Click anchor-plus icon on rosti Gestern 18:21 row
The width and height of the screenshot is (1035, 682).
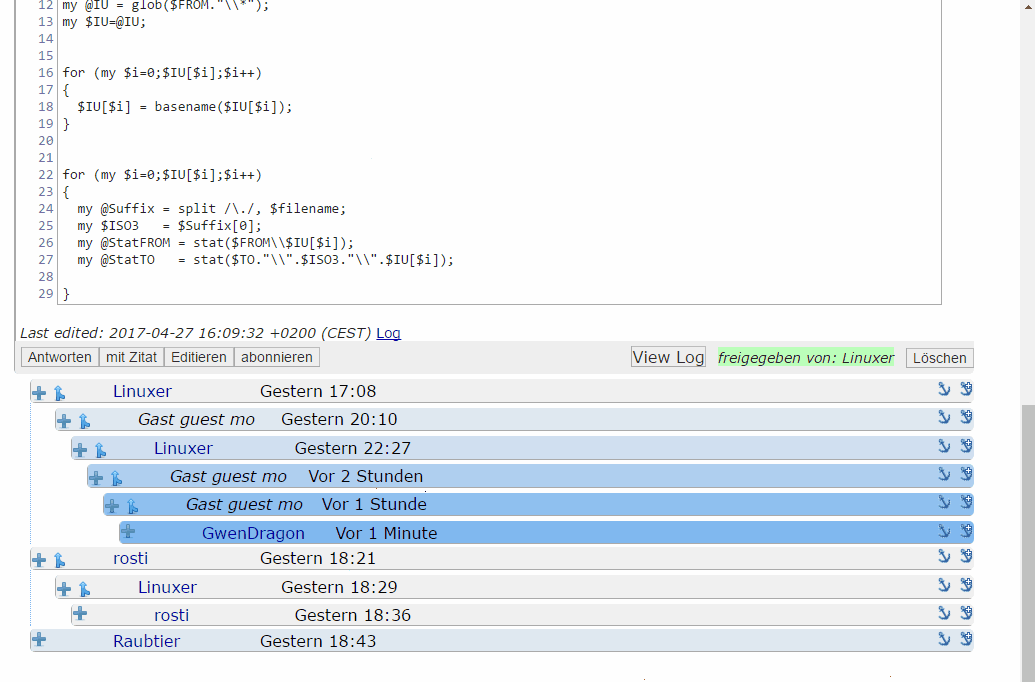pos(966,555)
